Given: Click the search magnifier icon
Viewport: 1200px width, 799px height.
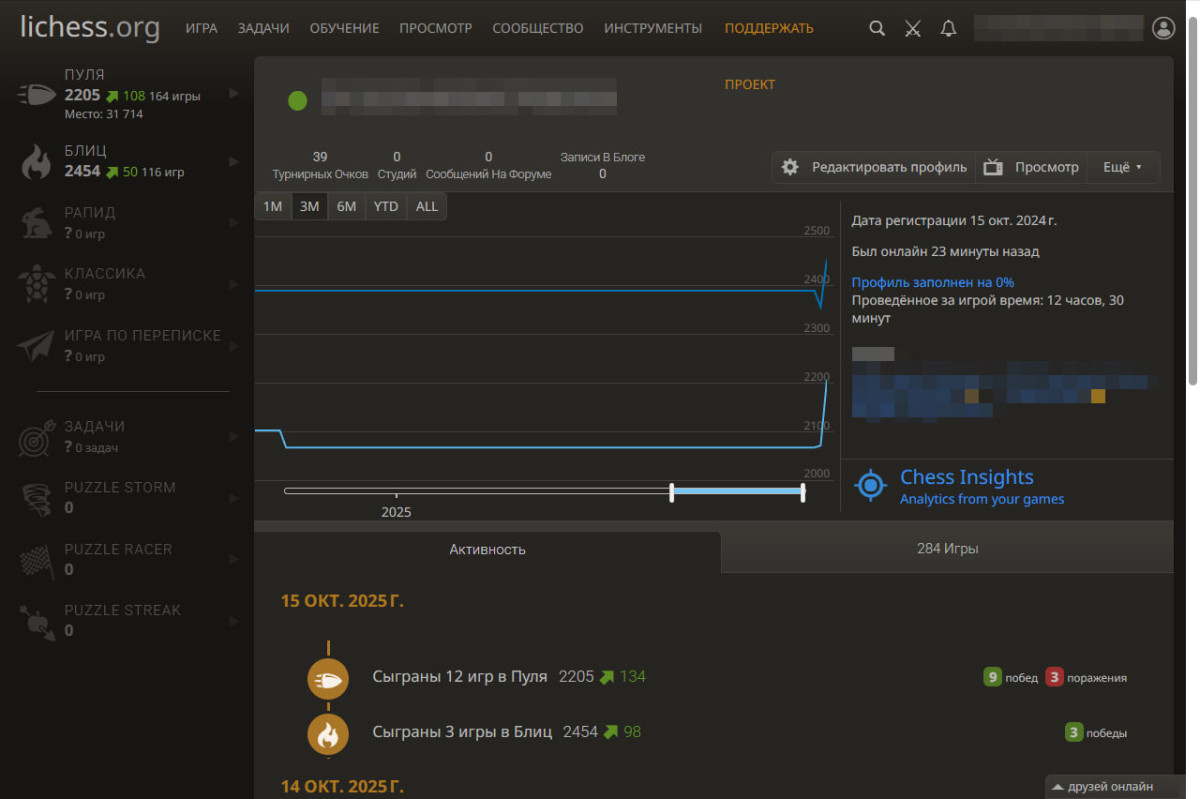Looking at the screenshot, I should pyautogui.click(x=877, y=29).
